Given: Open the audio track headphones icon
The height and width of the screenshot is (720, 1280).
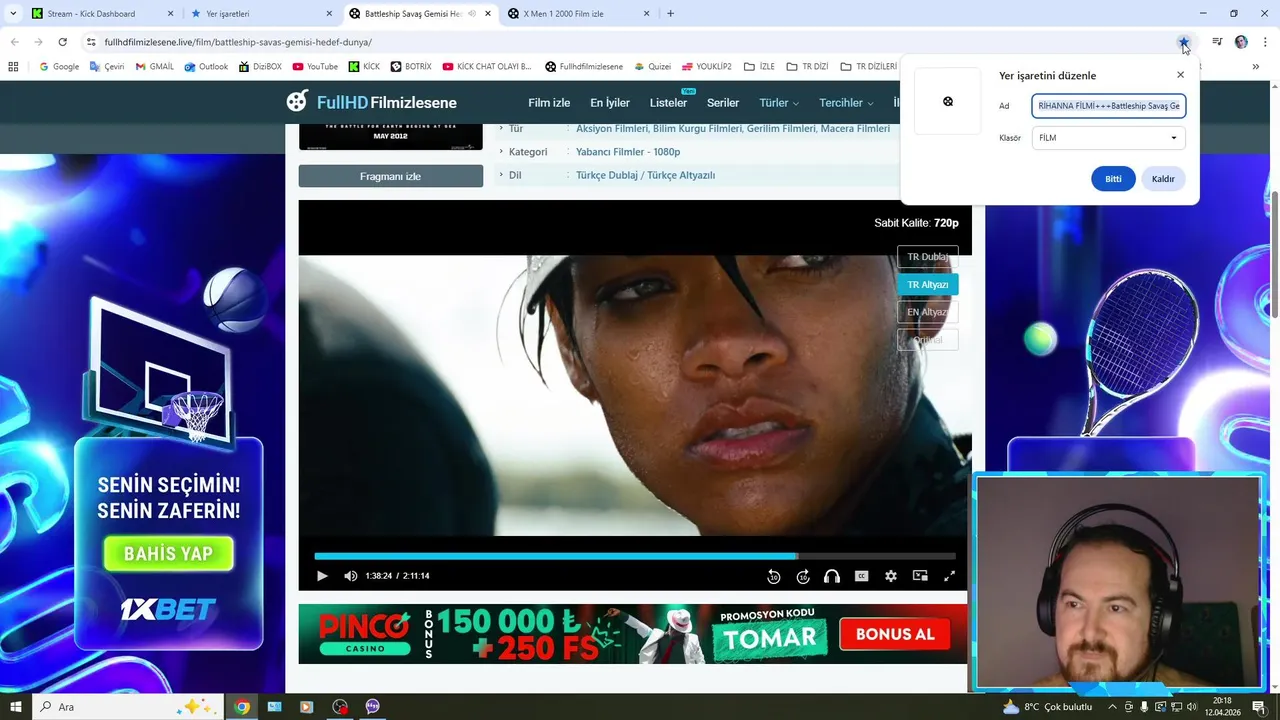Looking at the screenshot, I should (832, 576).
